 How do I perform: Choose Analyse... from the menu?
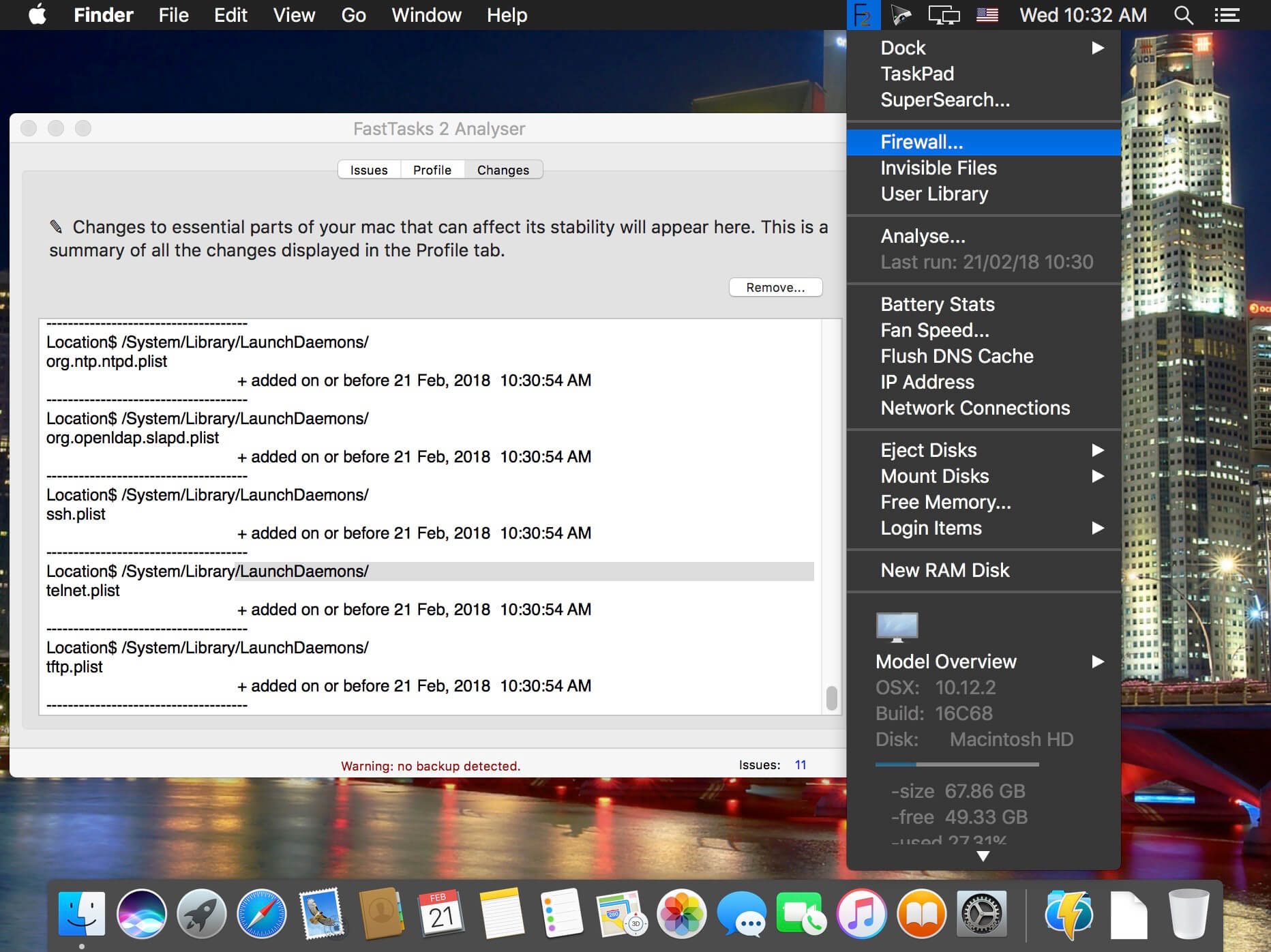point(984,236)
